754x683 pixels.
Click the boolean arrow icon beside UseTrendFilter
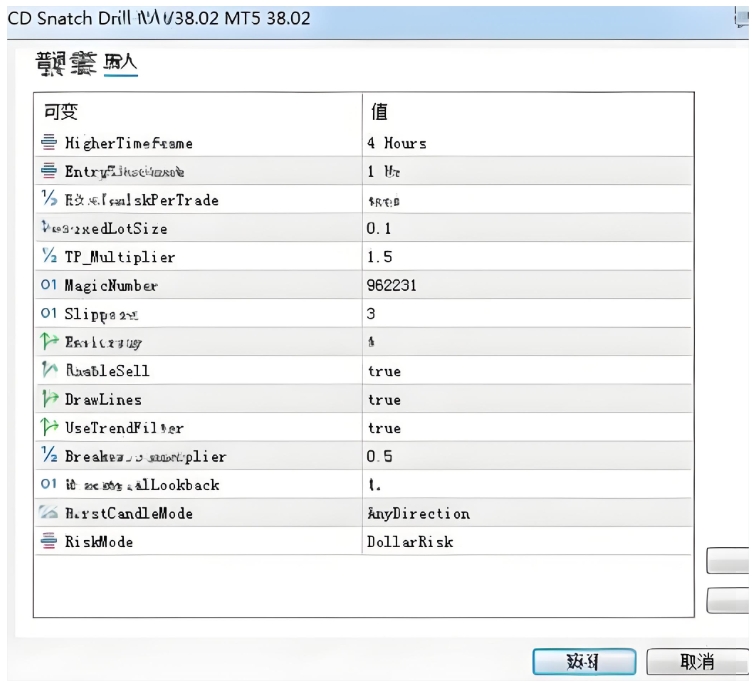pyautogui.click(x=49, y=428)
